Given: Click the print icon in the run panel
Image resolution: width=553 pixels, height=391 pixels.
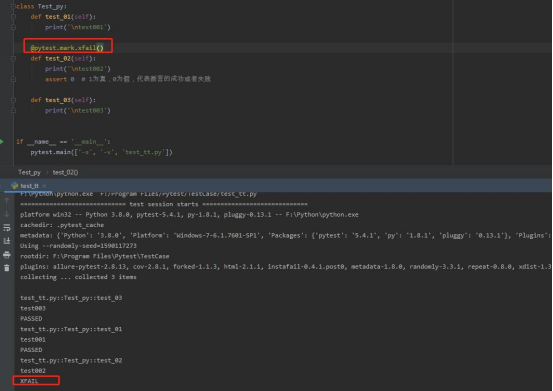Looking at the screenshot, I should (7, 255).
